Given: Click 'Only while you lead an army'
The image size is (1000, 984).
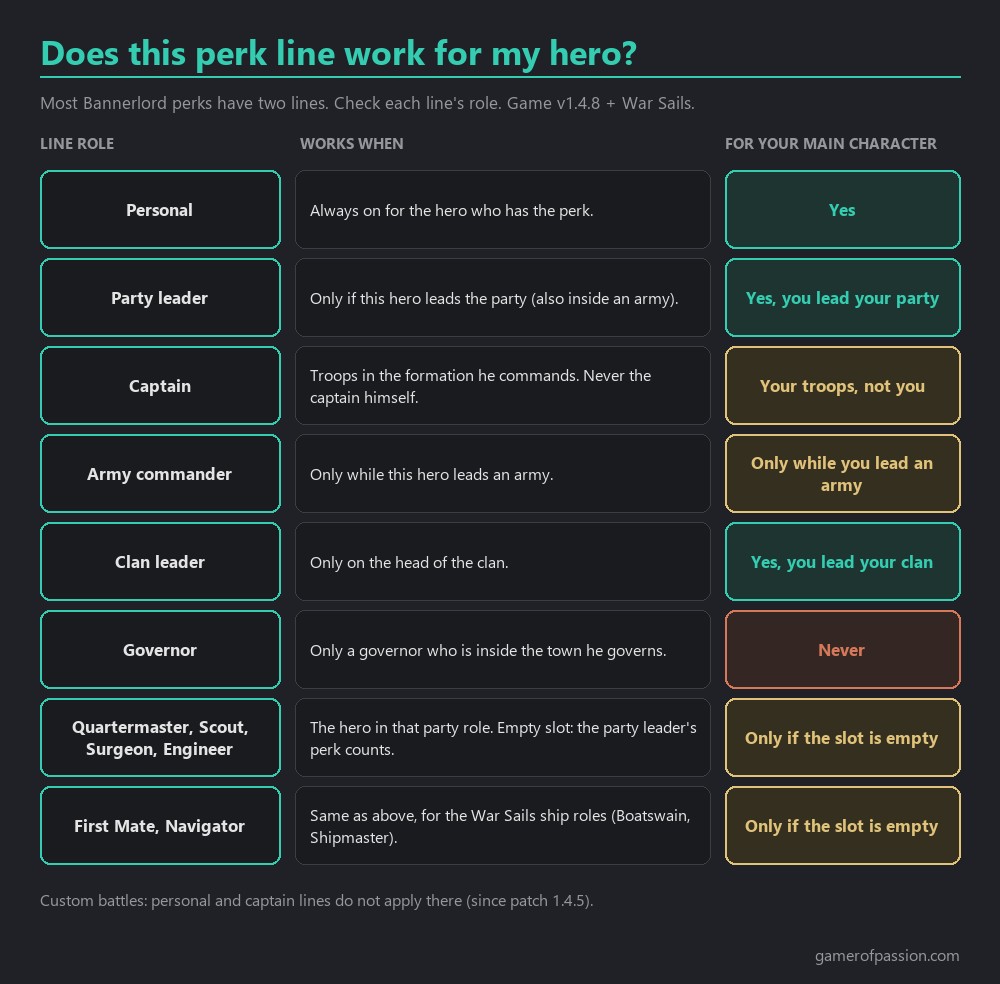Looking at the screenshot, I should [842, 474].
